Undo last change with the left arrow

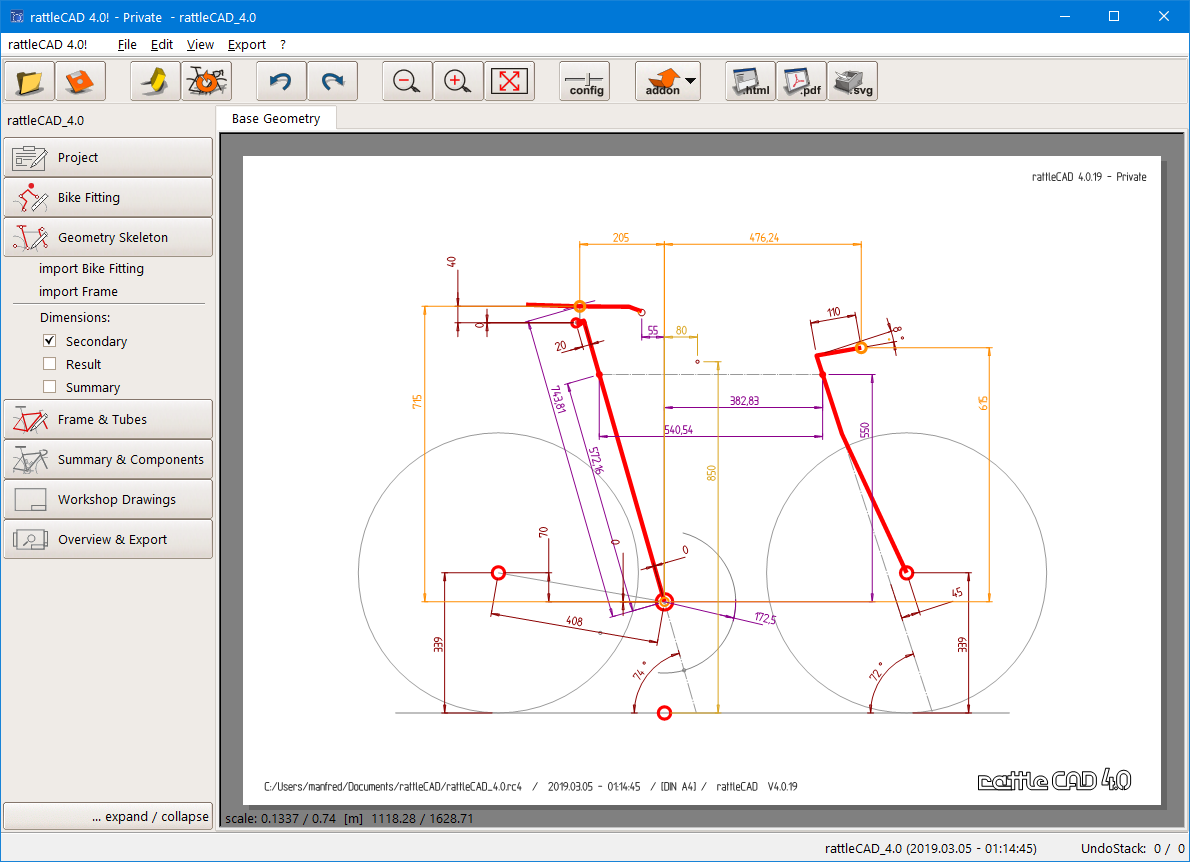282,81
